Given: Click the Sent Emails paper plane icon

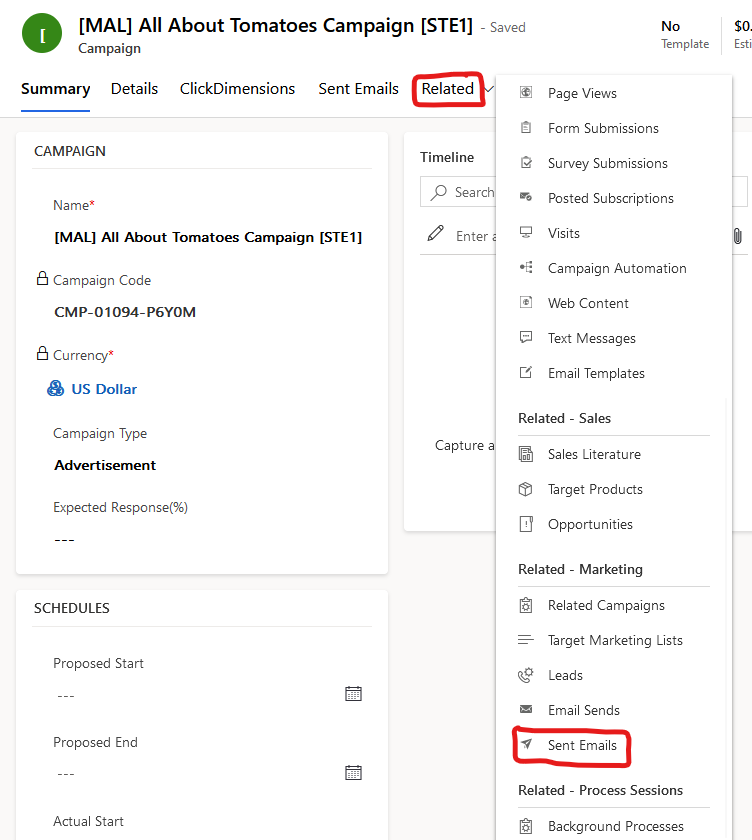Looking at the screenshot, I should tap(527, 744).
